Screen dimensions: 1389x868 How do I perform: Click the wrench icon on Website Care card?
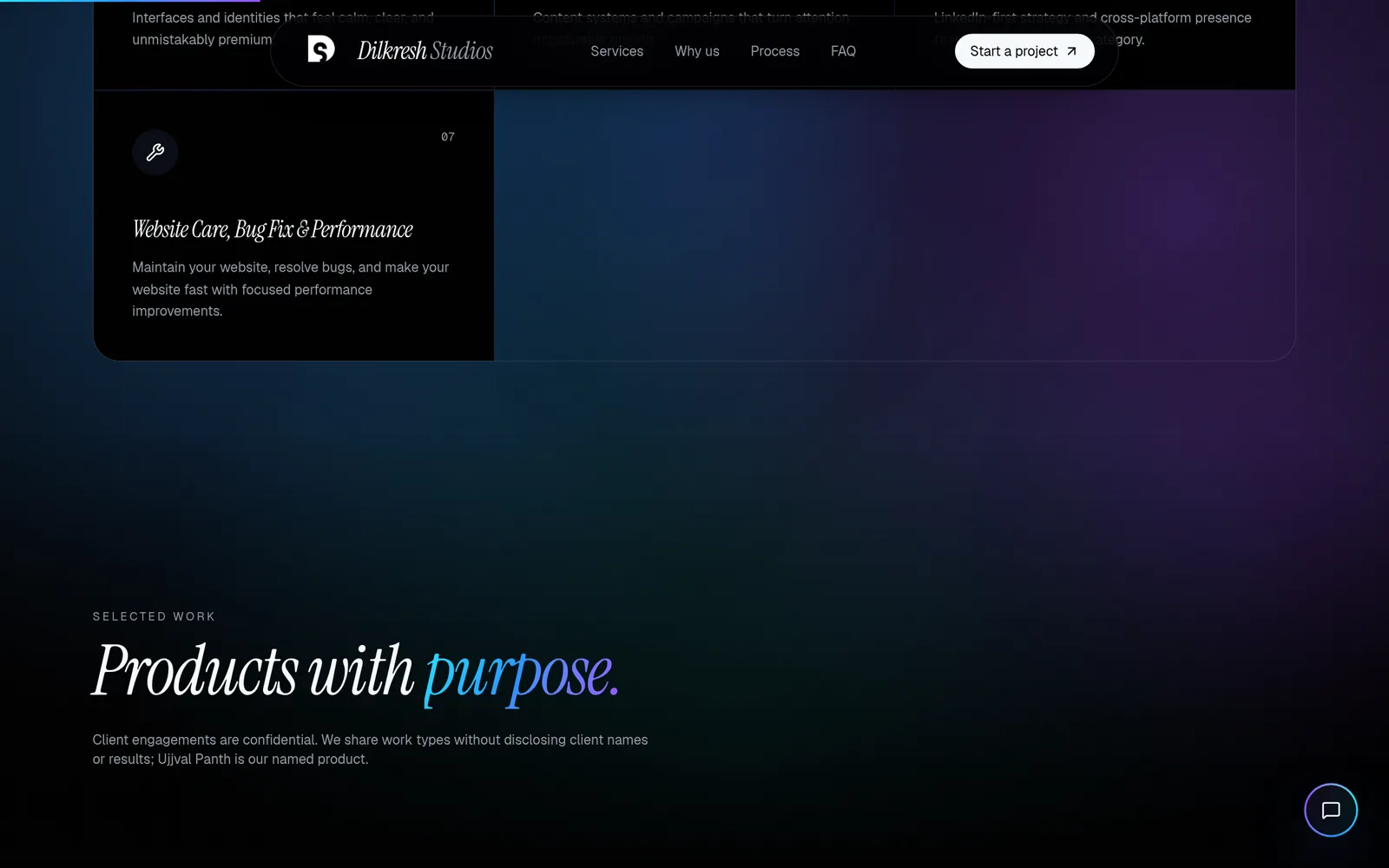pos(155,153)
